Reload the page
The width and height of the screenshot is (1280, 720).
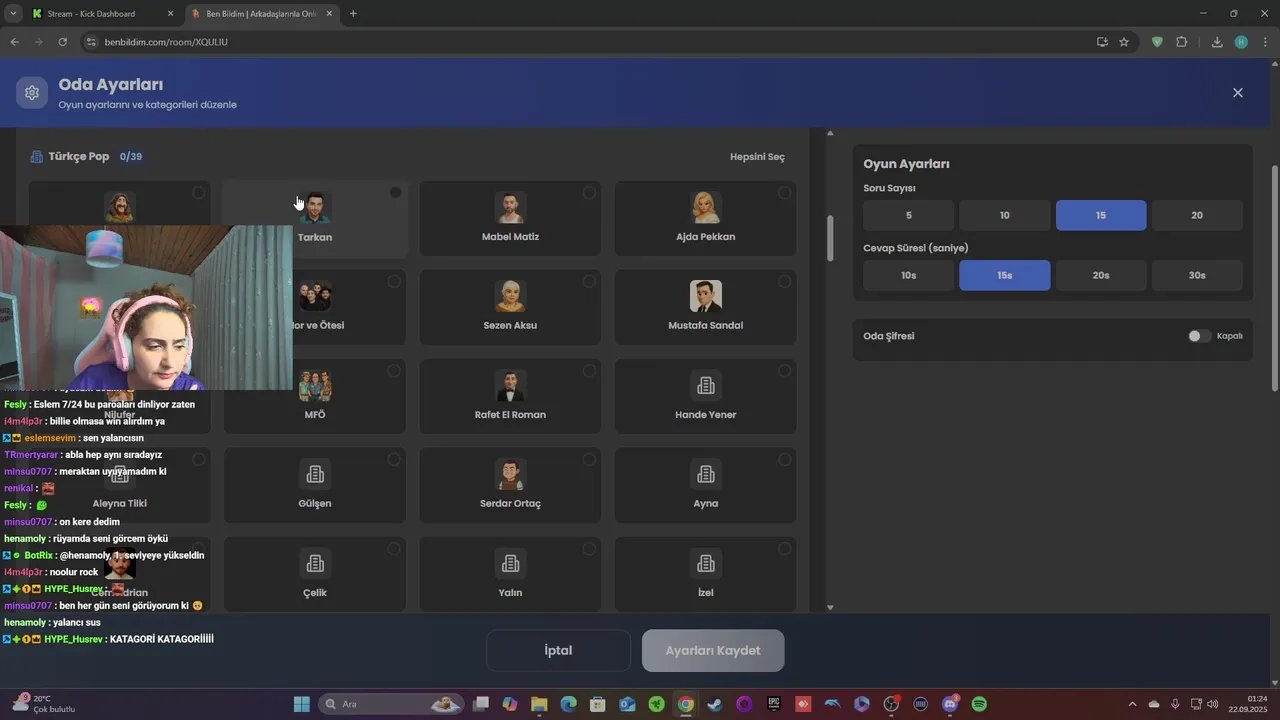coord(63,42)
